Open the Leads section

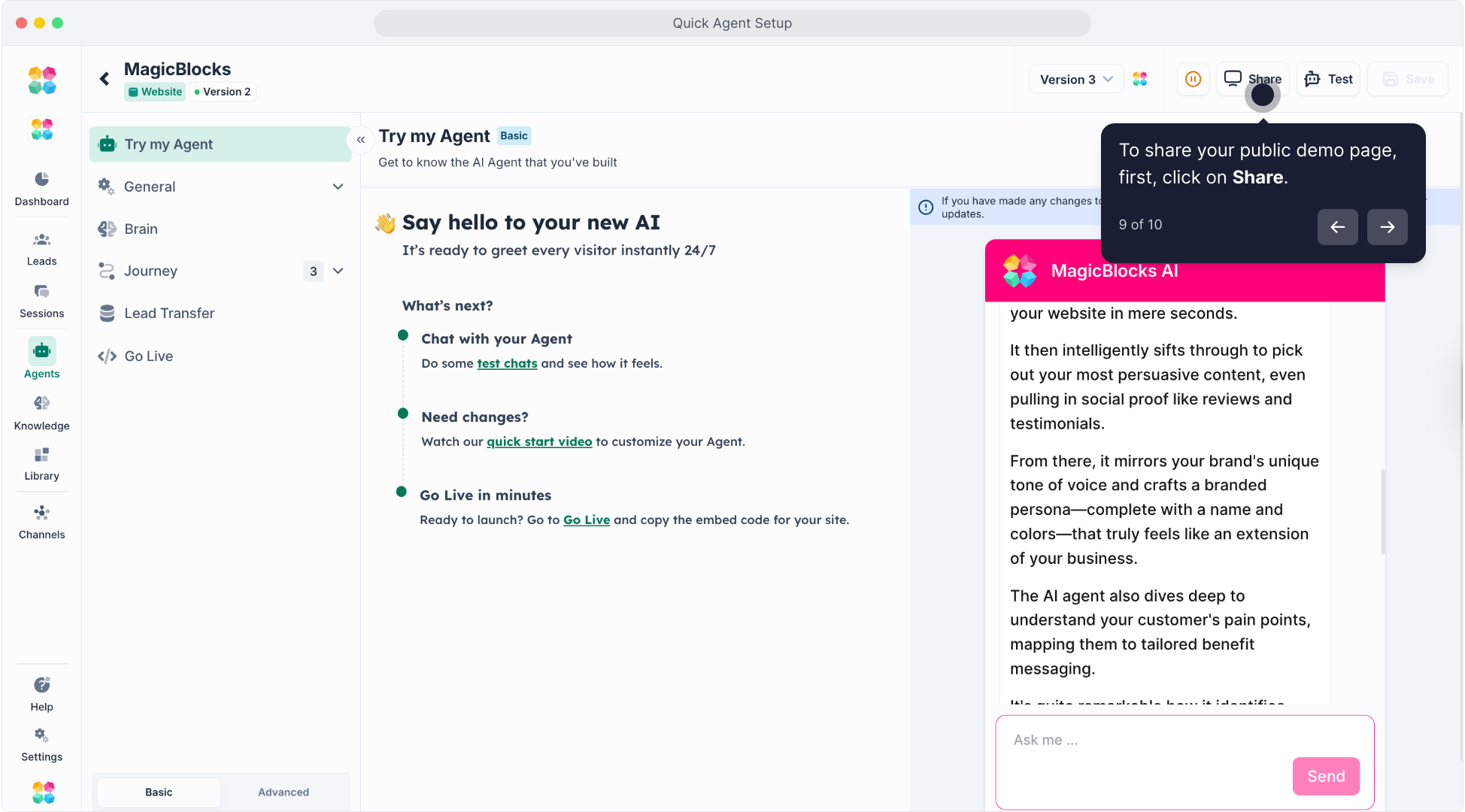41,249
